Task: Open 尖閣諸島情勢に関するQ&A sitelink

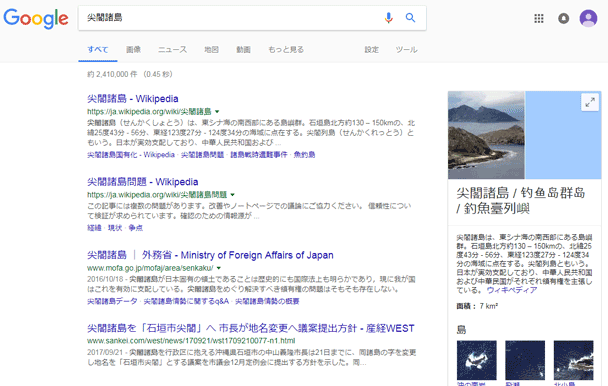Action: click(x=186, y=301)
